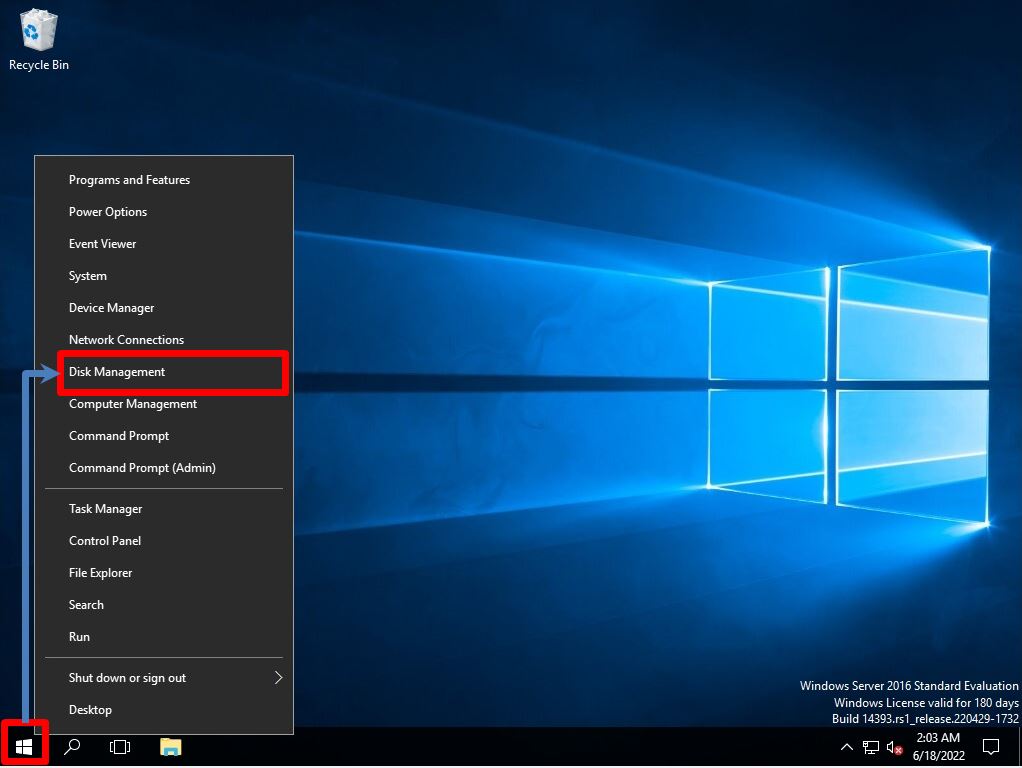Open the clock and calendar from the taskbar

point(937,746)
